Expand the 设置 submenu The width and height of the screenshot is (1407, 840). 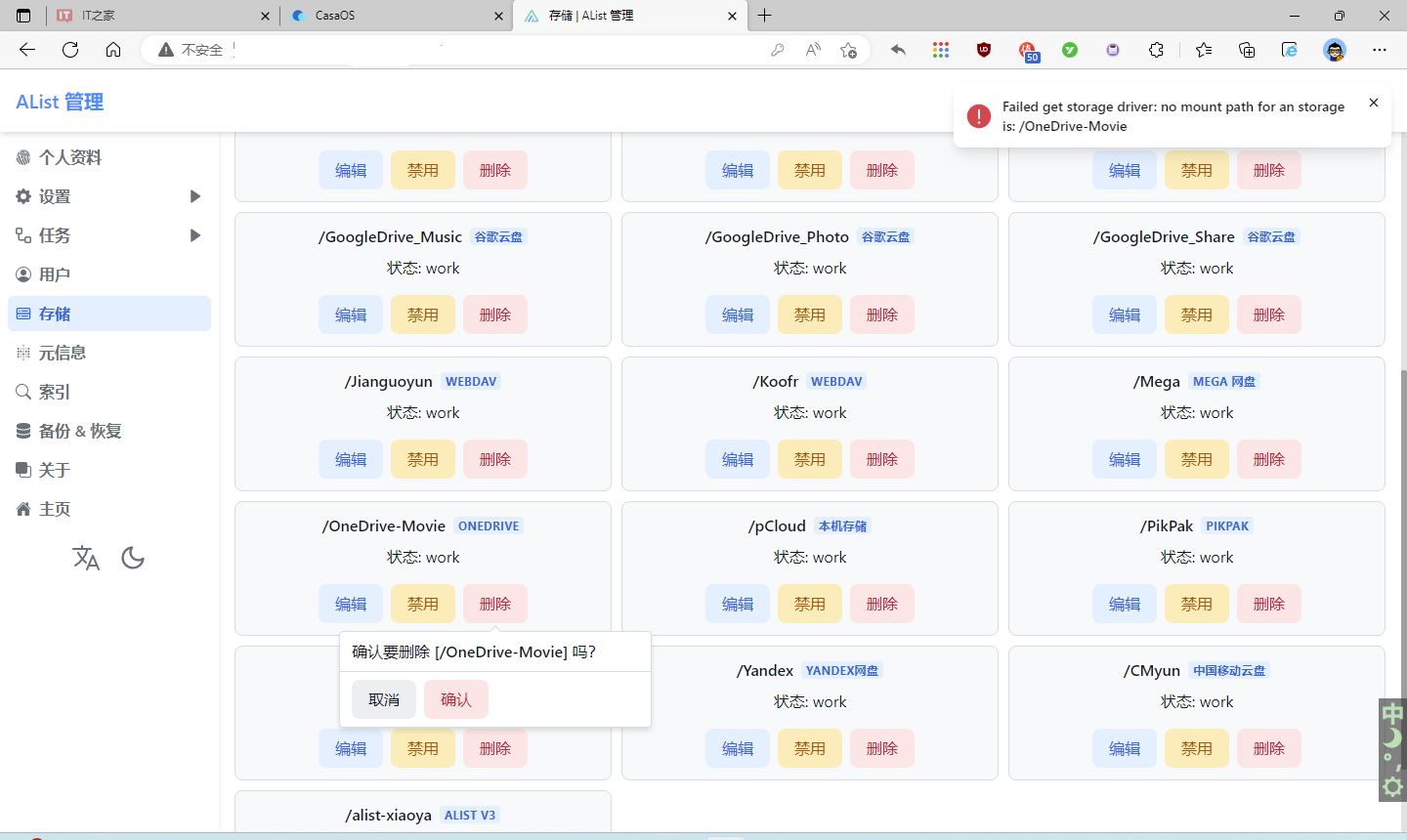(59, 195)
